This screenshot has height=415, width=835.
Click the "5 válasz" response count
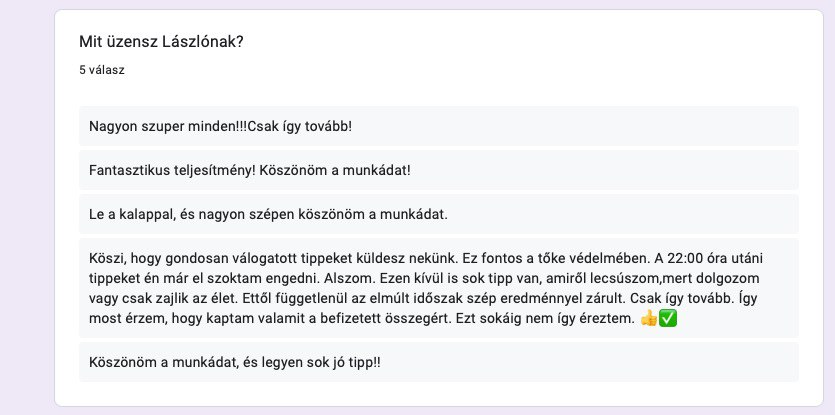point(102,71)
